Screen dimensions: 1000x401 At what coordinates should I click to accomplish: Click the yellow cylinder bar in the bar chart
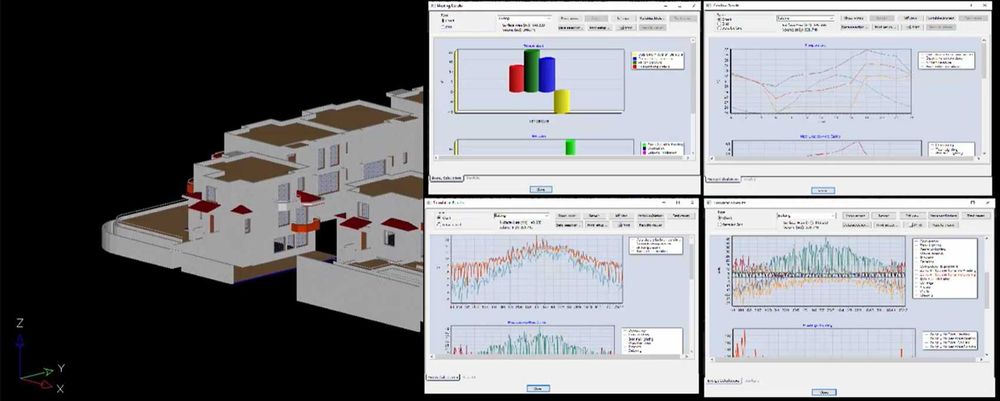561,101
